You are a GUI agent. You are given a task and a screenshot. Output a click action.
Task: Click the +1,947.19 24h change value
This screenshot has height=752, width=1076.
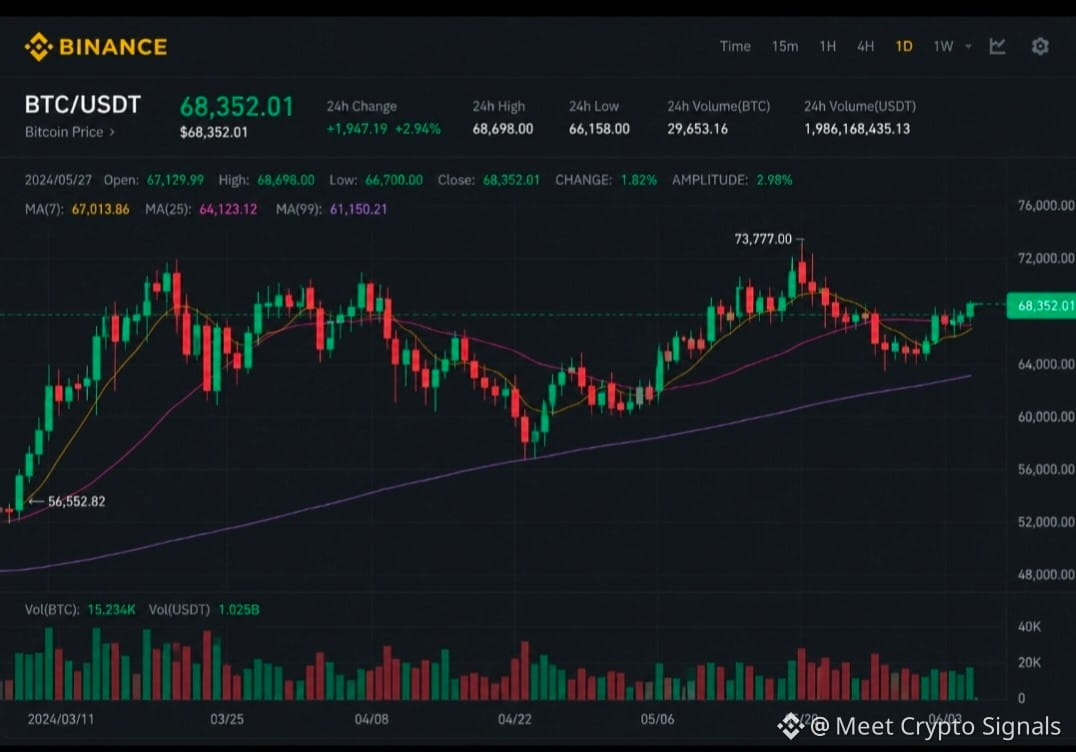tap(357, 128)
